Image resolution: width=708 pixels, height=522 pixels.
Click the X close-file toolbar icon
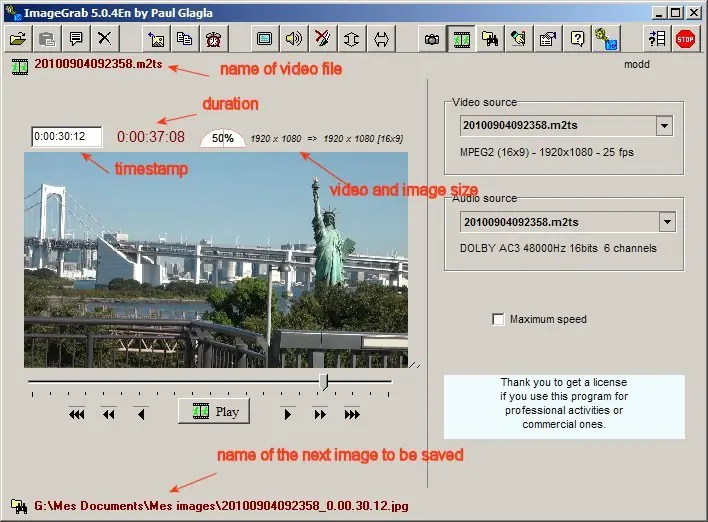click(x=104, y=39)
